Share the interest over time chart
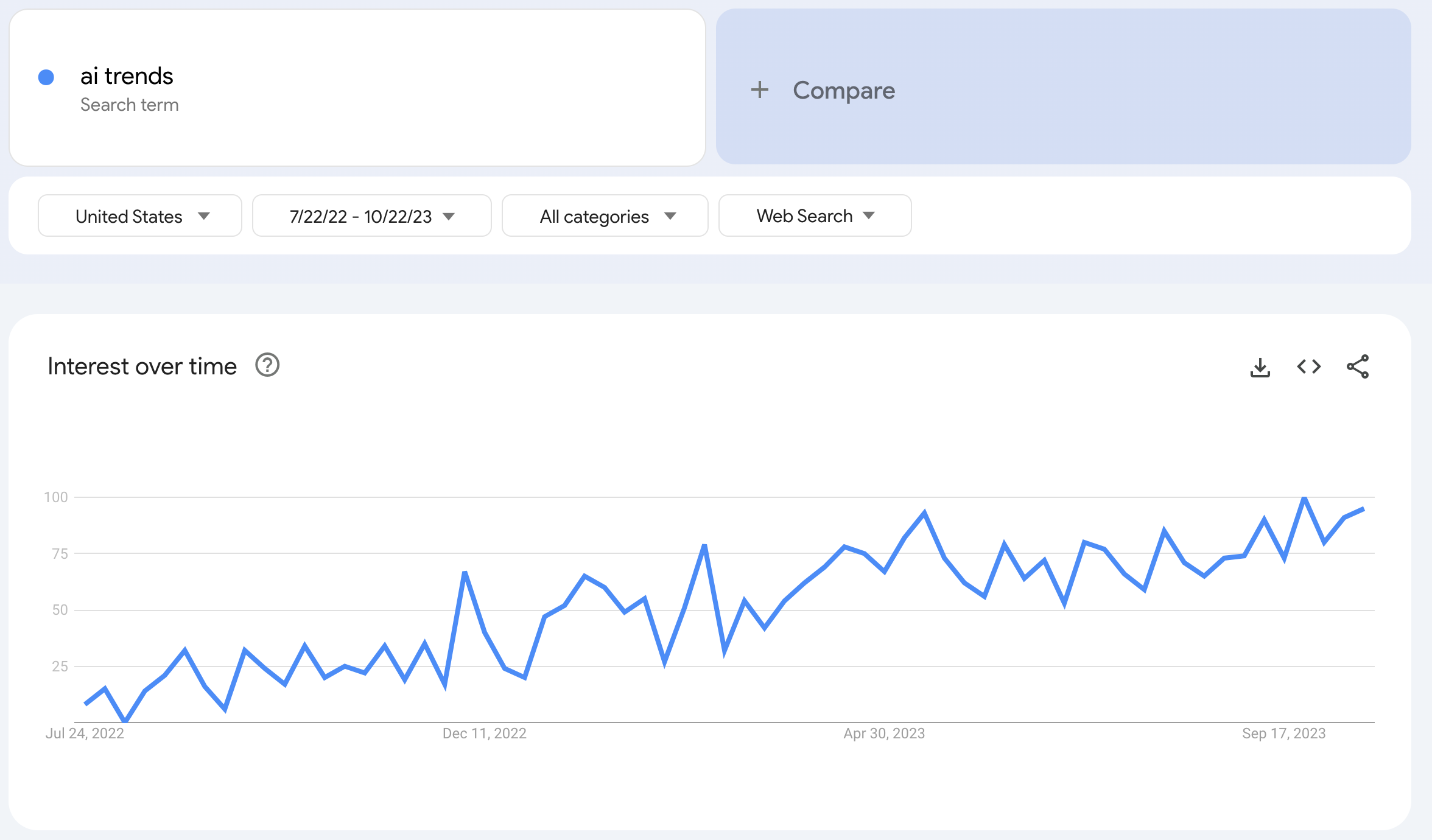This screenshot has height=840, width=1432. [x=1358, y=366]
